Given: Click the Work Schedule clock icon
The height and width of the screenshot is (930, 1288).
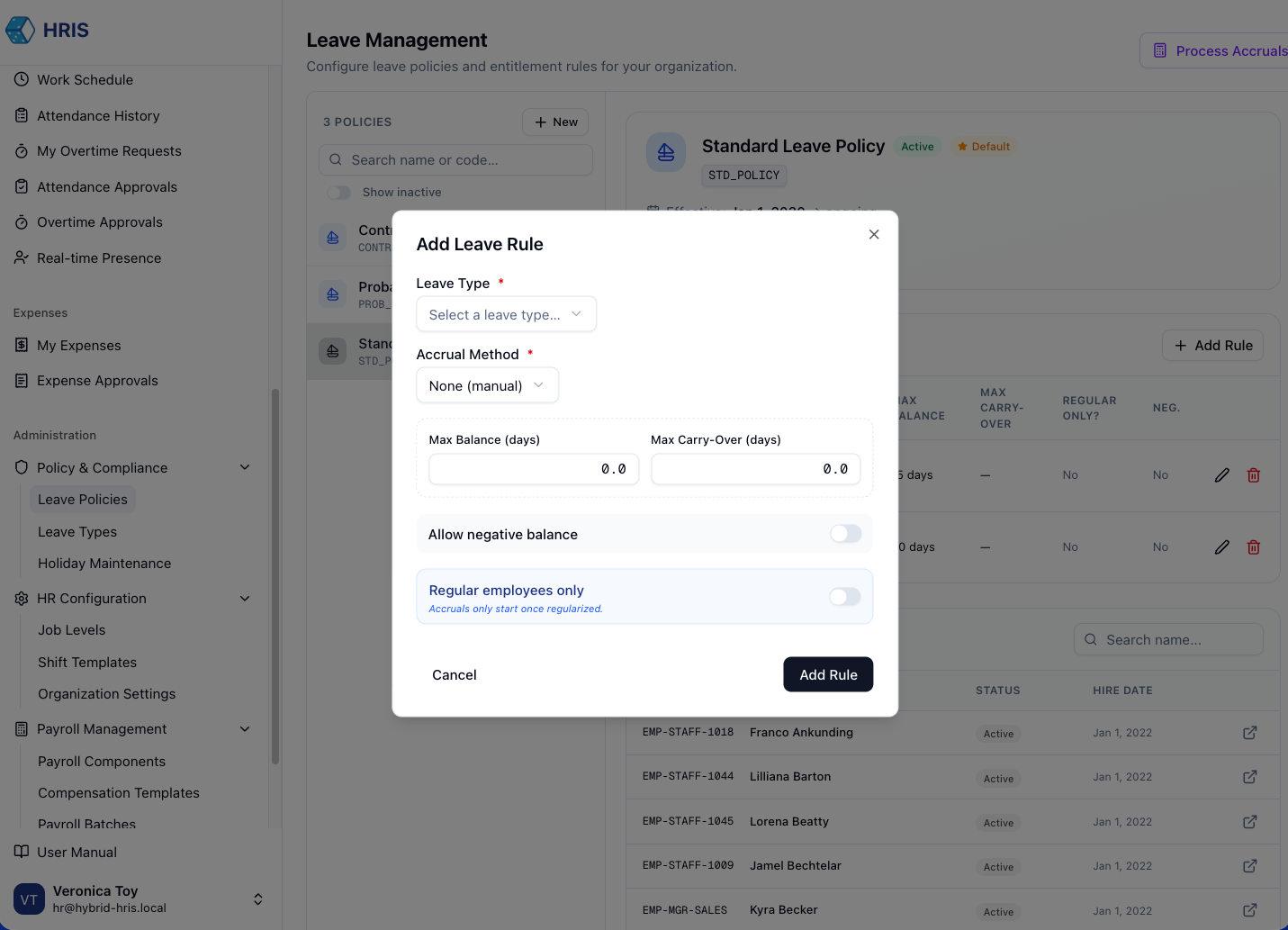Looking at the screenshot, I should pos(22,79).
